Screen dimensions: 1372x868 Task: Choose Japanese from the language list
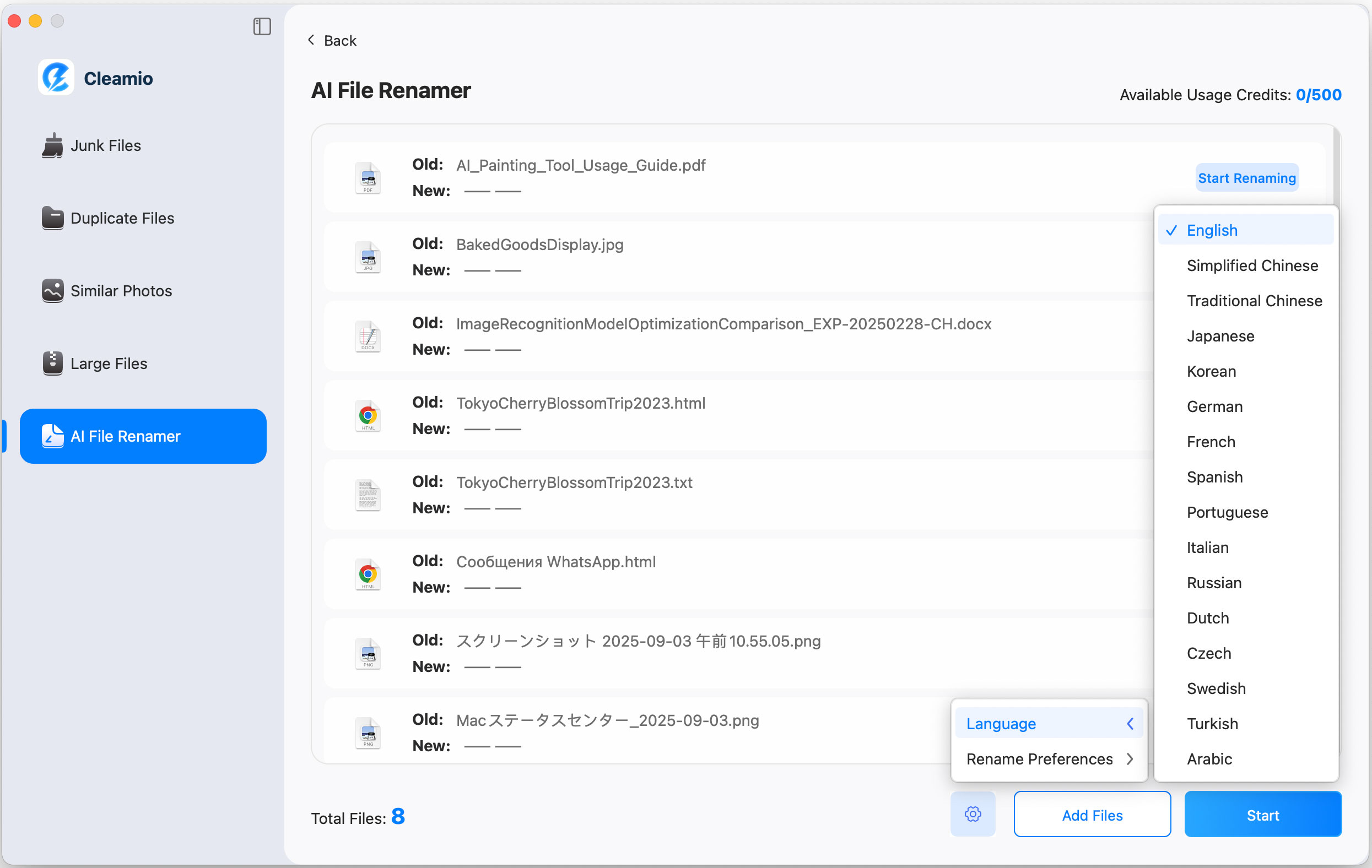click(x=1220, y=336)
